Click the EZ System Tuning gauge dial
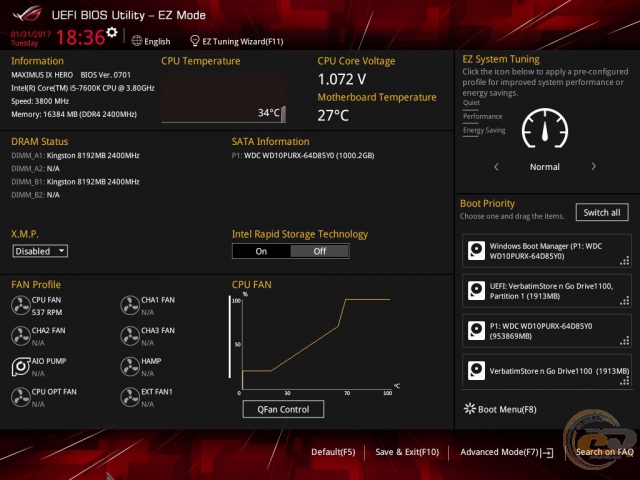The image size is (640, 480). tap(544, 129)
